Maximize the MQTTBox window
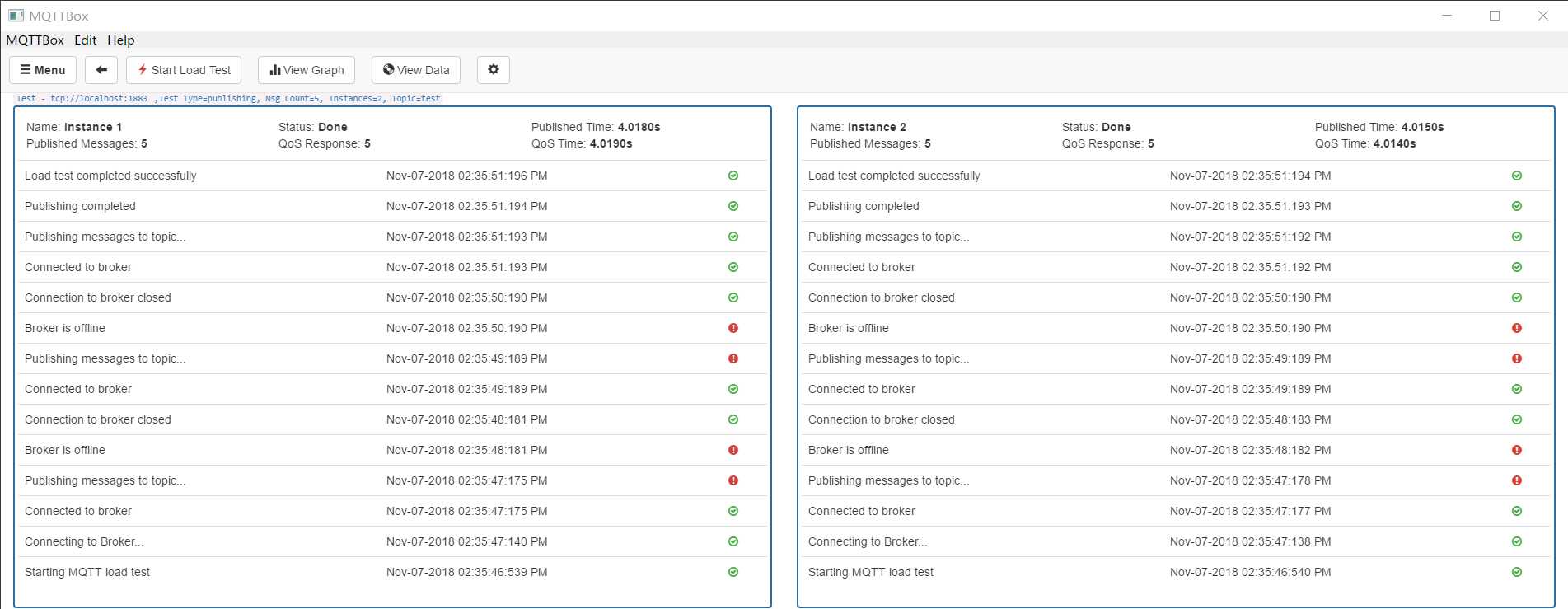The image size is (1568, 609). coord(1495,16)
